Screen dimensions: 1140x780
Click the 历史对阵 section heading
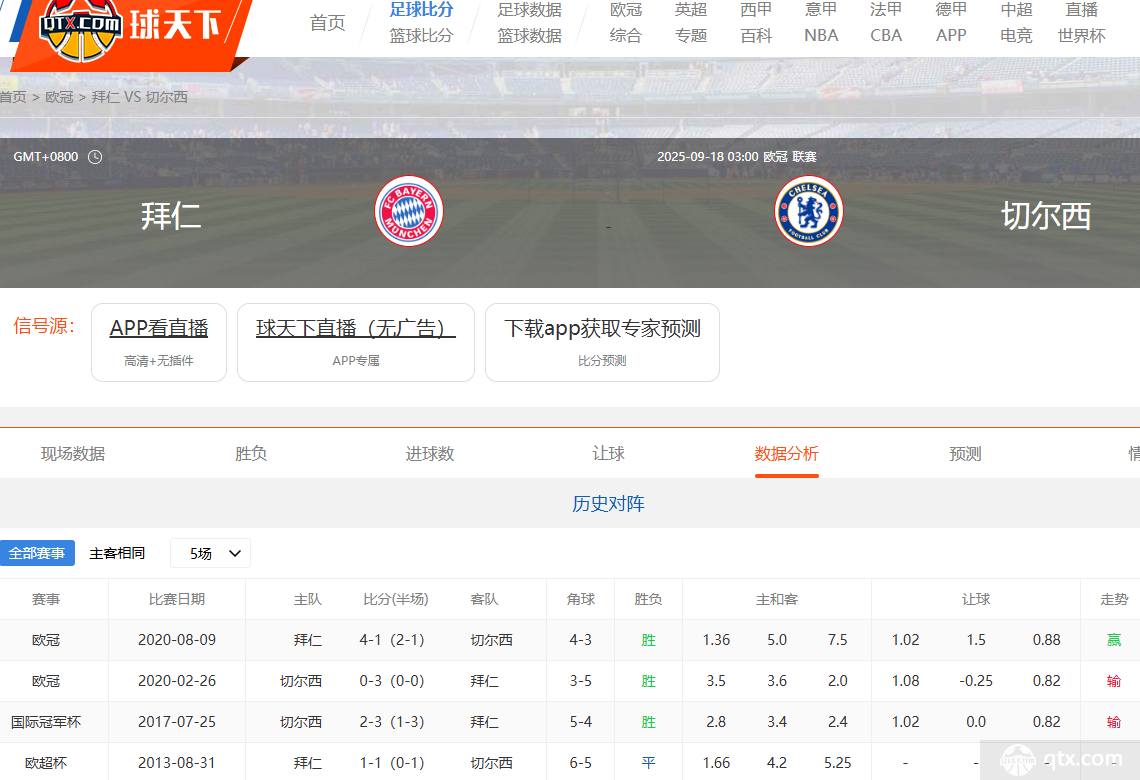pos(609,504)
